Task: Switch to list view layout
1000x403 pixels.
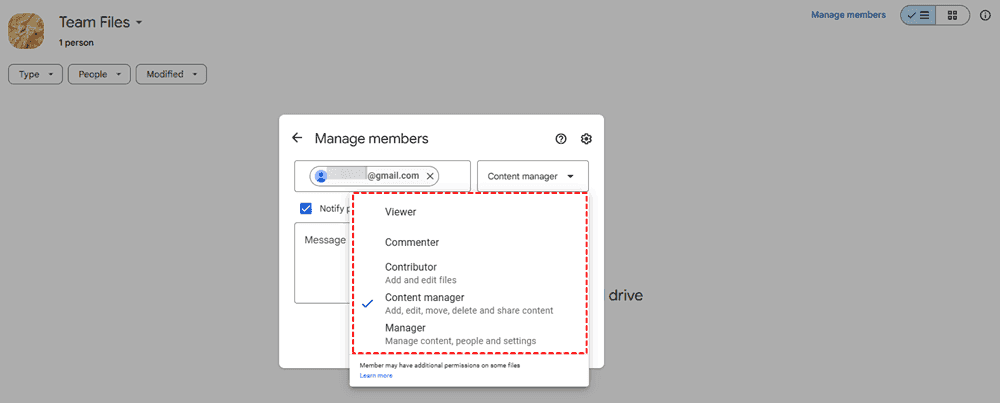Action: [x=919, y=15]
